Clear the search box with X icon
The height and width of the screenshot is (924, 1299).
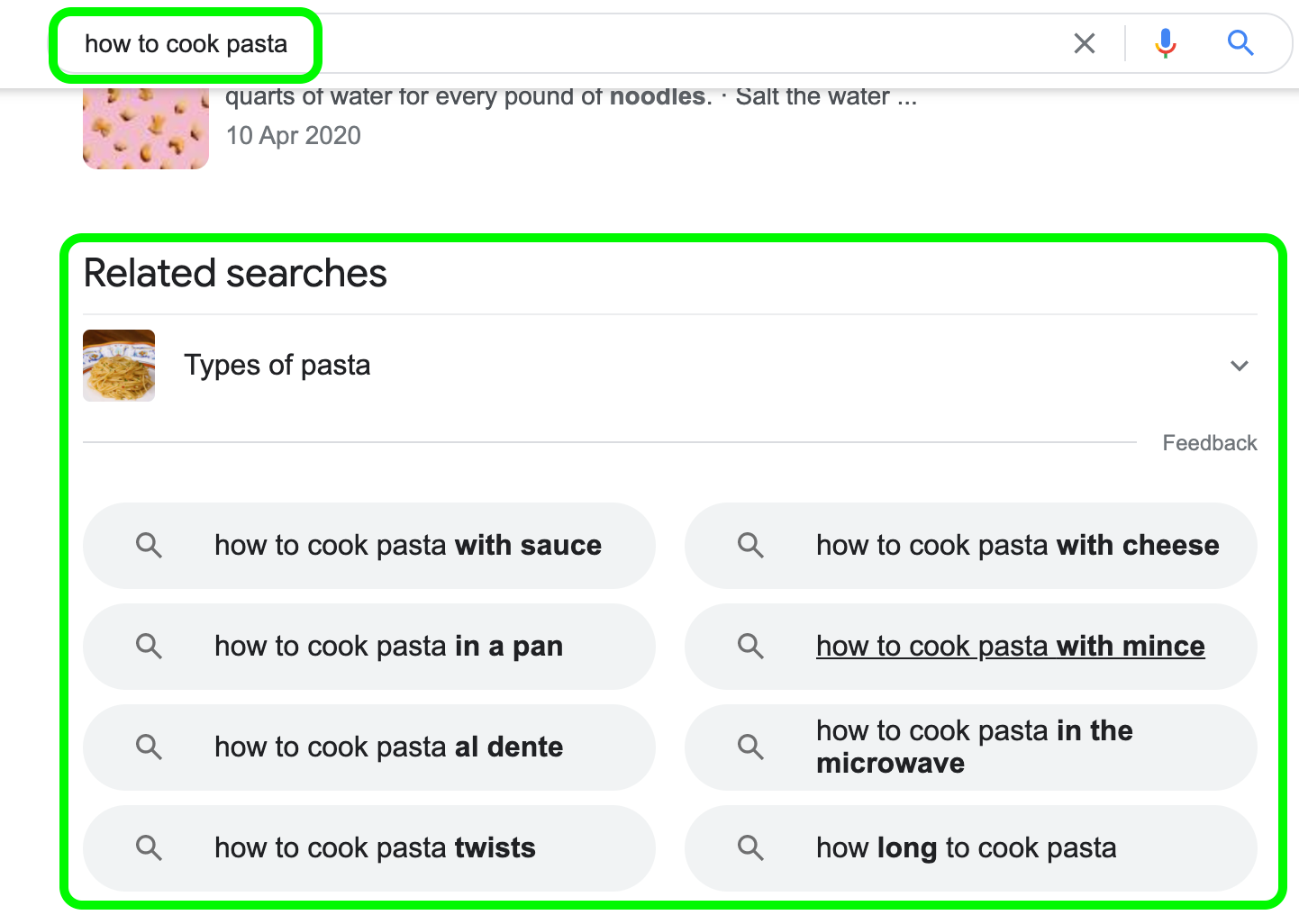pyautogui.click(x=1085, y=43)
